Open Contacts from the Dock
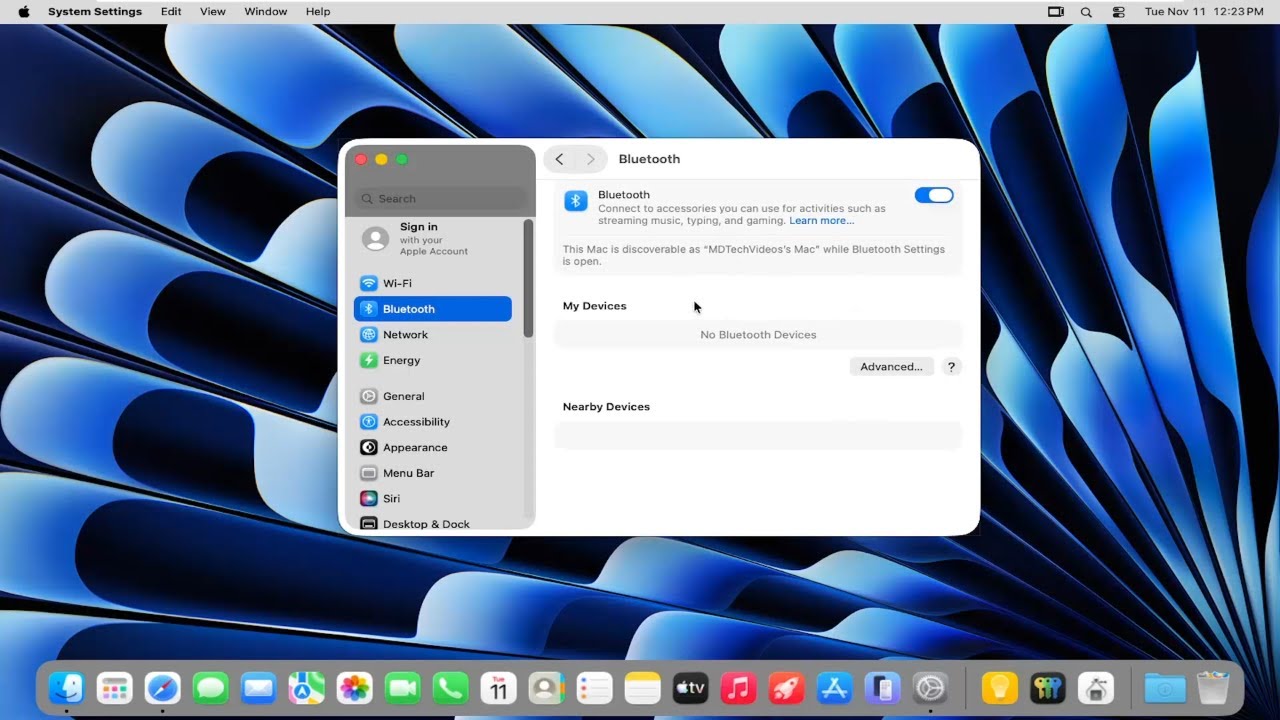1280x720 pixels. (547, 688)
